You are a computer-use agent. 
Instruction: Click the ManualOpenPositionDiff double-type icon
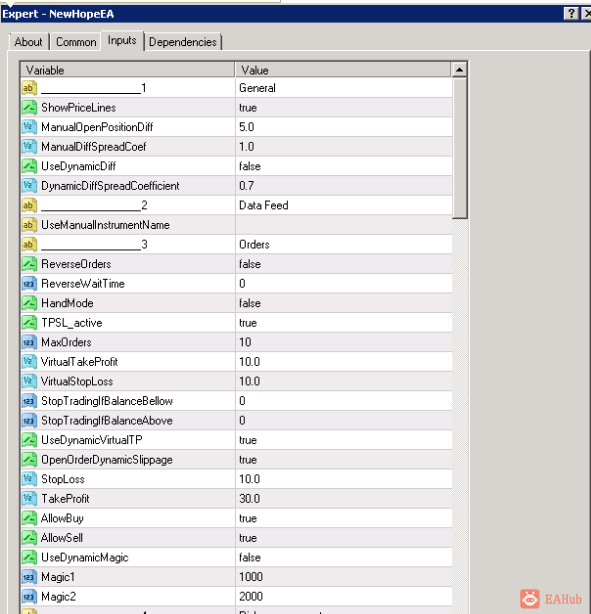[29, 127]
